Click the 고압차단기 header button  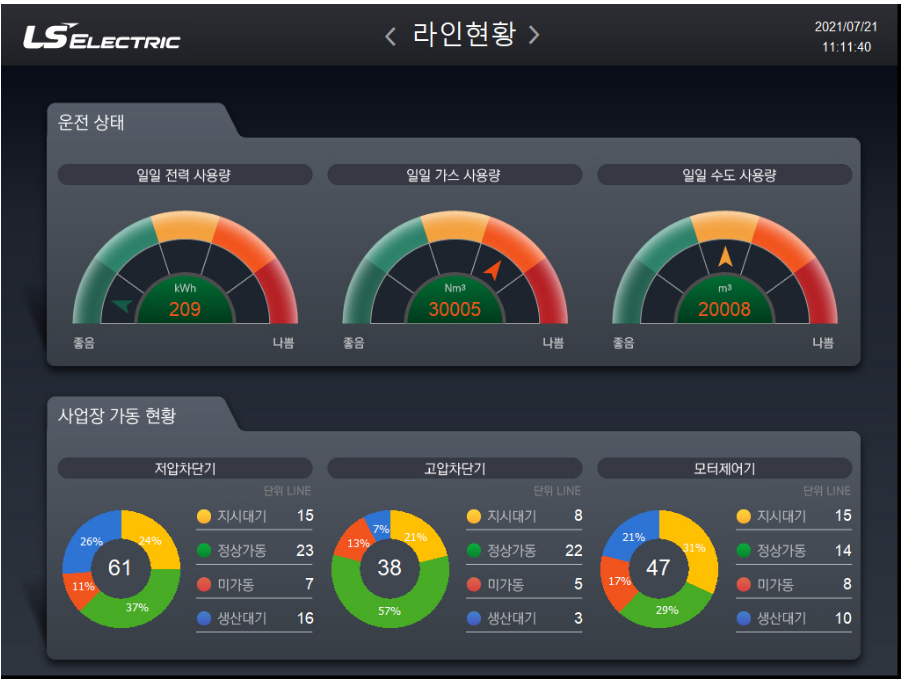(x=454, y=467)
